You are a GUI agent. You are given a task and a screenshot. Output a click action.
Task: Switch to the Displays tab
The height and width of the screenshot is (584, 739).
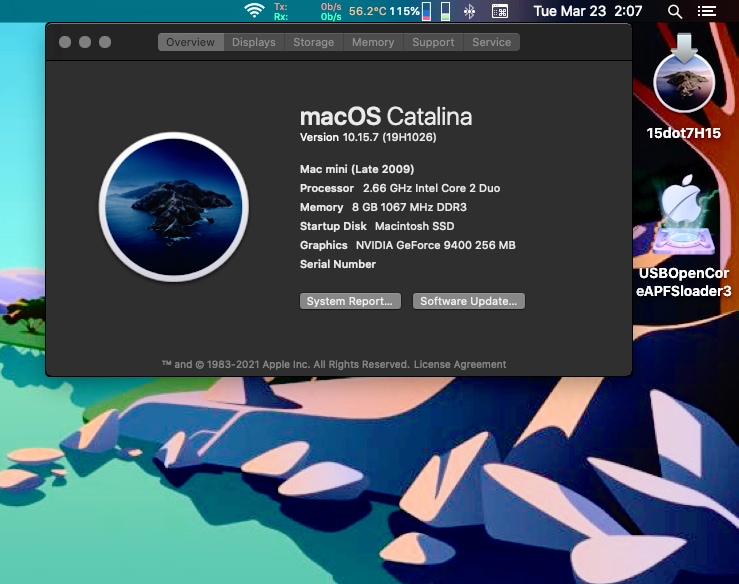[254, 42]
